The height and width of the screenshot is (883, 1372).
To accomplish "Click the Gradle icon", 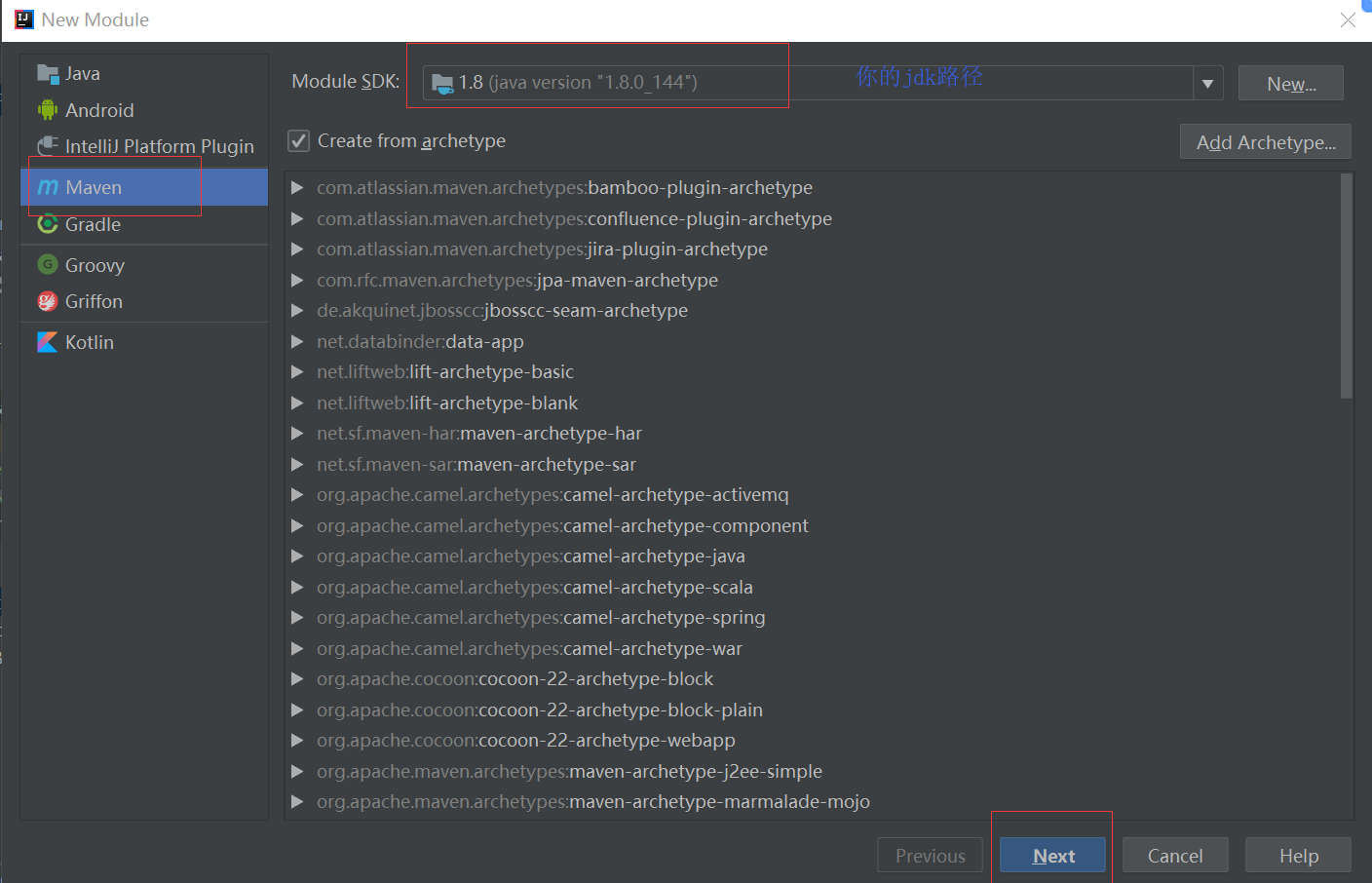I will click(48, 224).
